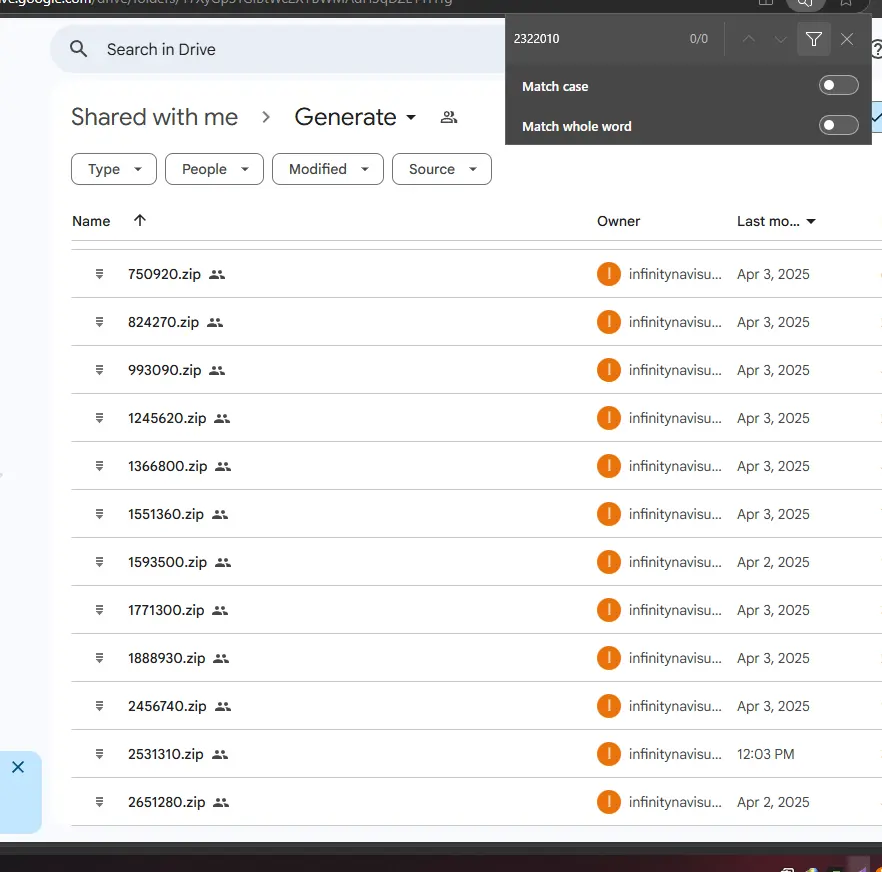882x872 pixels.
Task: Open the shared folder people icon beside Generate
Action: coord(448,117)
